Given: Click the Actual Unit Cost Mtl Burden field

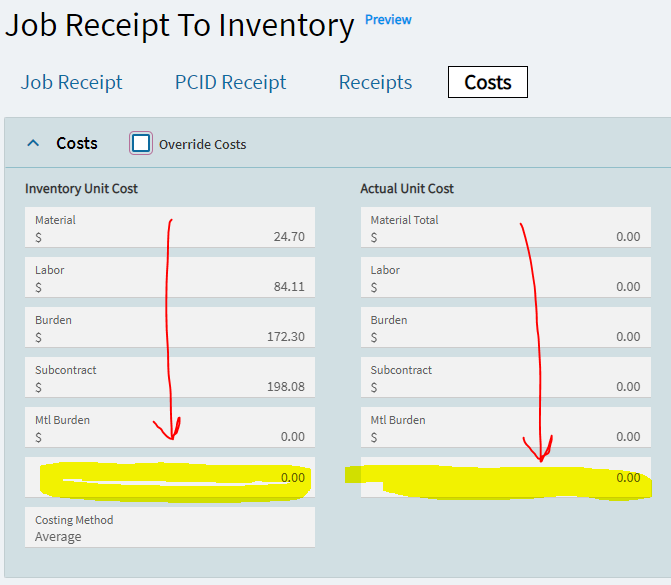Looking at the screenshot, I should coord(506,428).
